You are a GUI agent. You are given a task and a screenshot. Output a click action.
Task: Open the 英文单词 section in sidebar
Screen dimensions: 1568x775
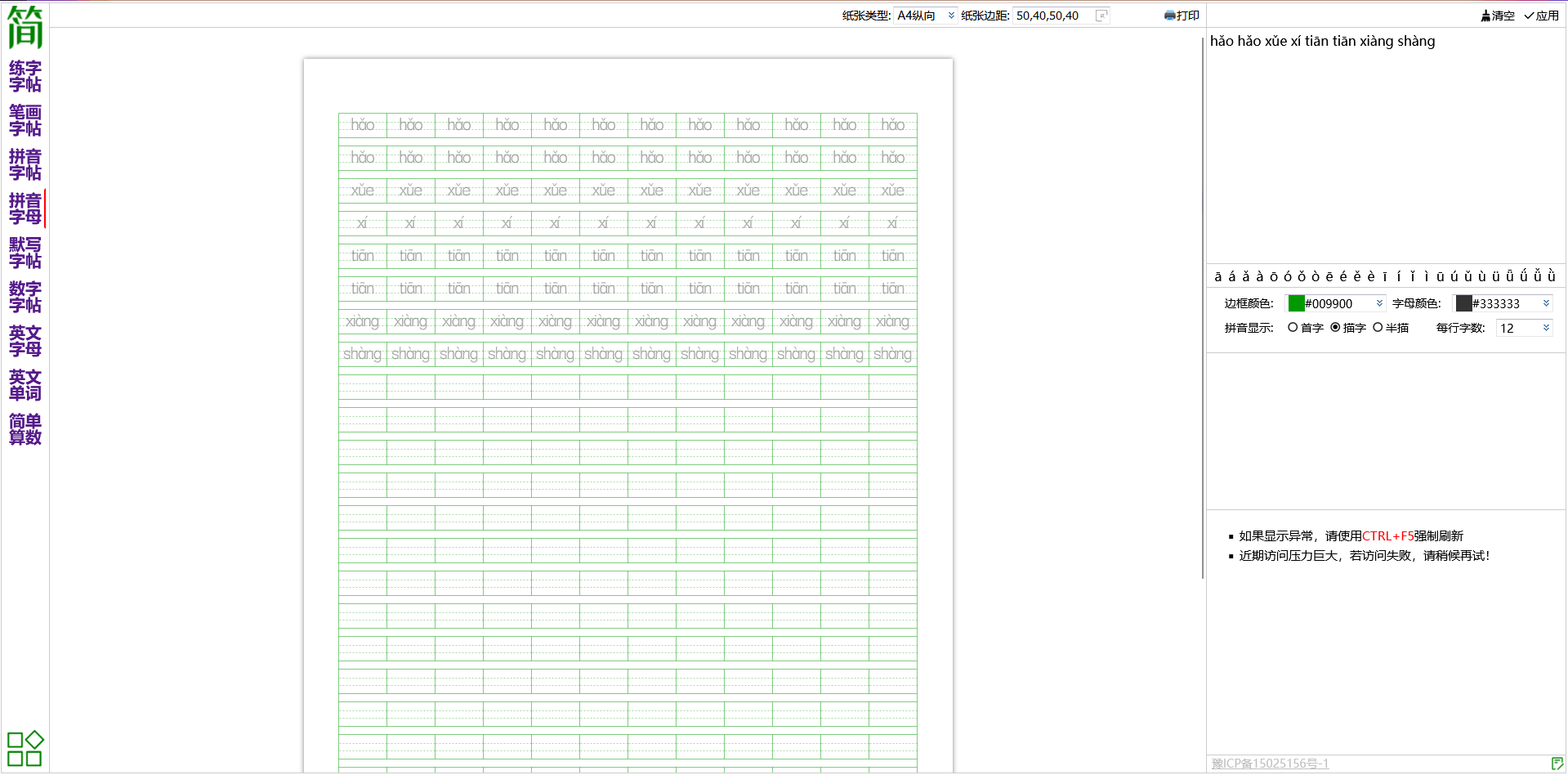(25, 385)
